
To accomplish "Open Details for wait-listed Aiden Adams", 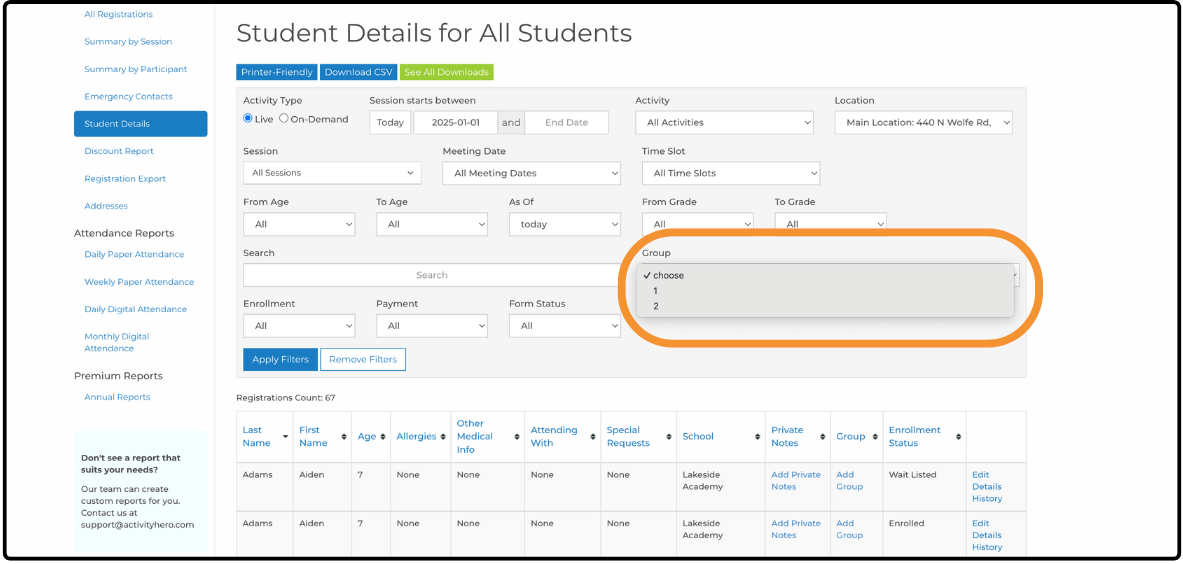I will tap(987, 486).
